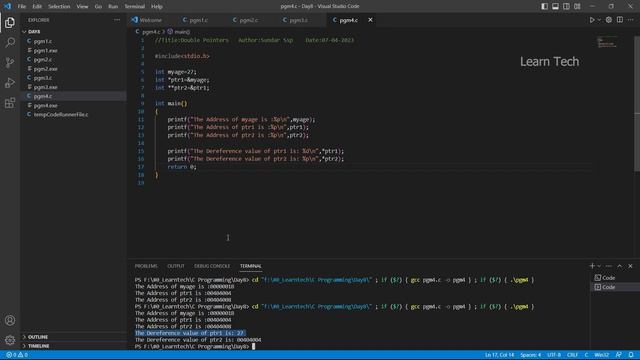Open the File menu
Image resolution: width=640 pixels, height=360 pixels.
pyautogui.click(x=22, y=7)
